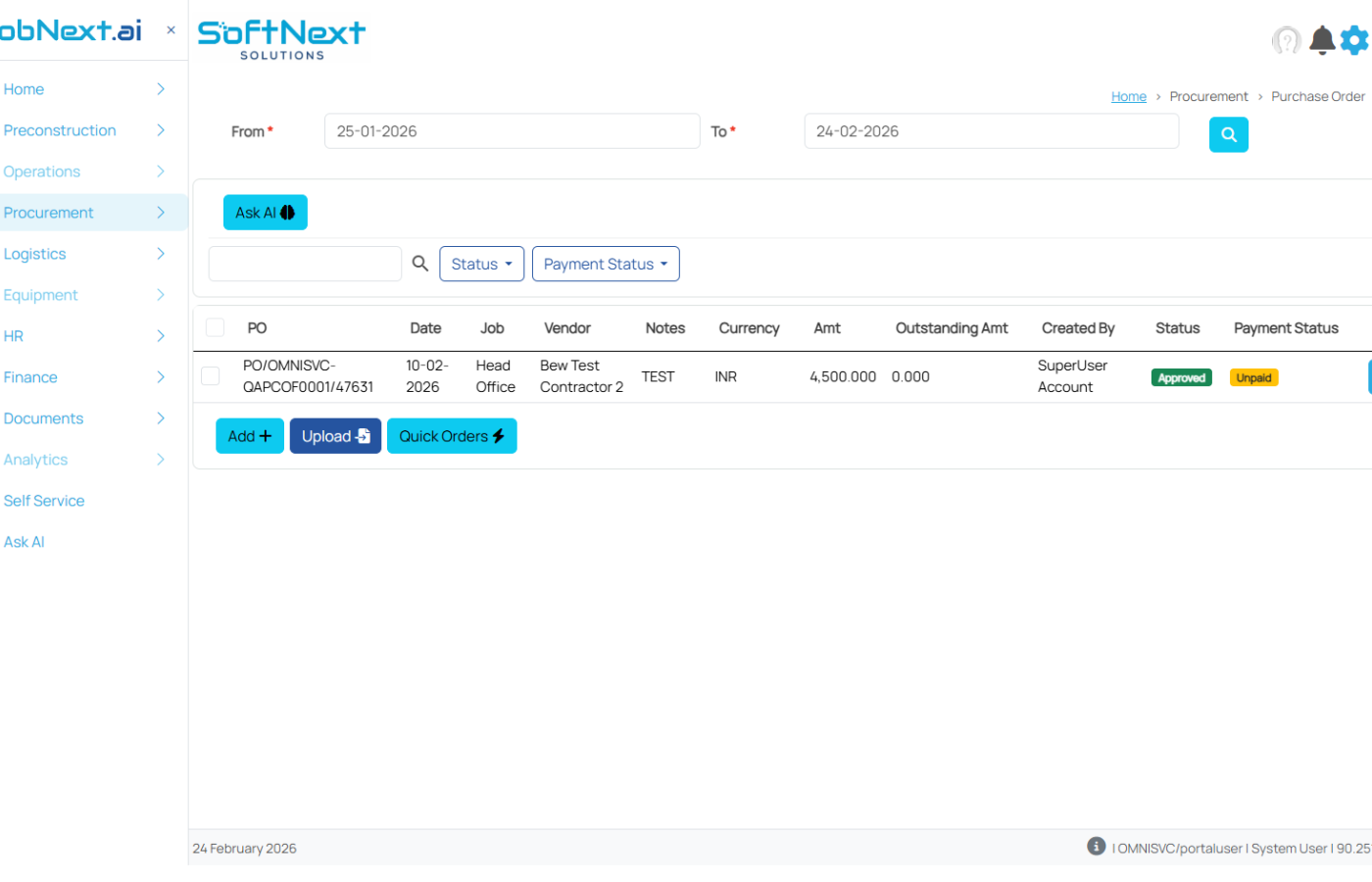
Task: Click the blue date search button
Action: coord(1228,135)
